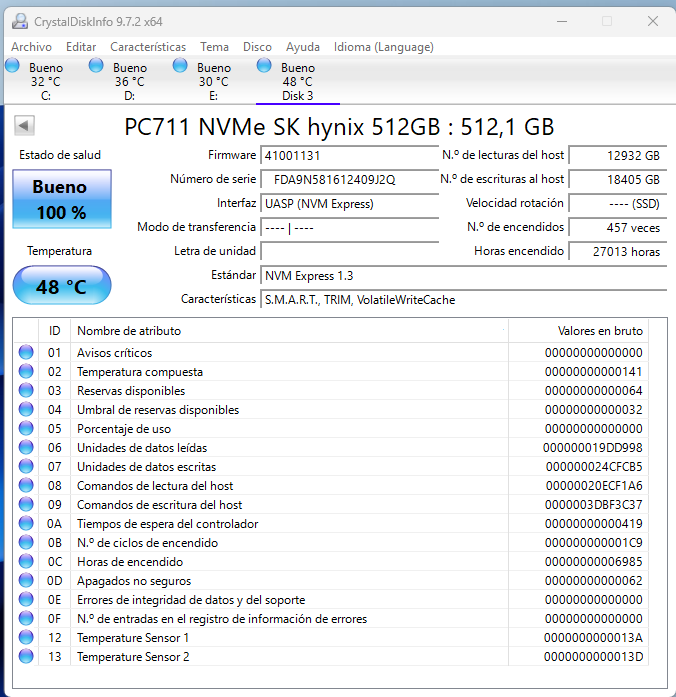Click the 48 °C temperature button

62,285
